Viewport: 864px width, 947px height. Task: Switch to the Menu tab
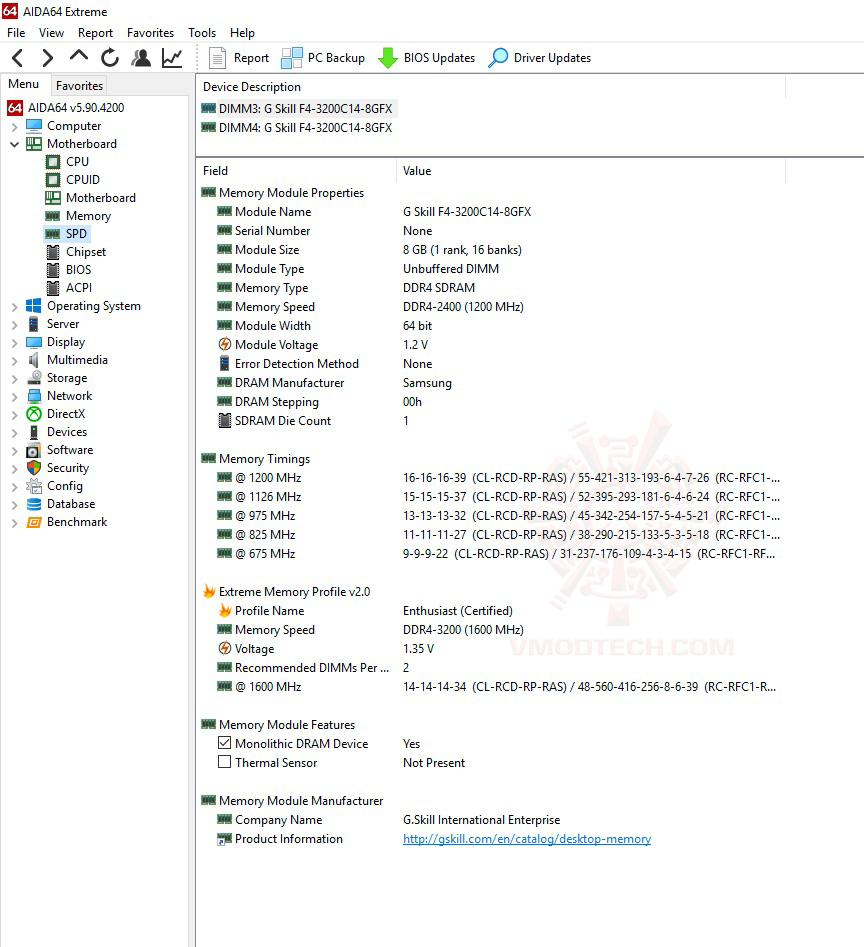click(24, 84)
